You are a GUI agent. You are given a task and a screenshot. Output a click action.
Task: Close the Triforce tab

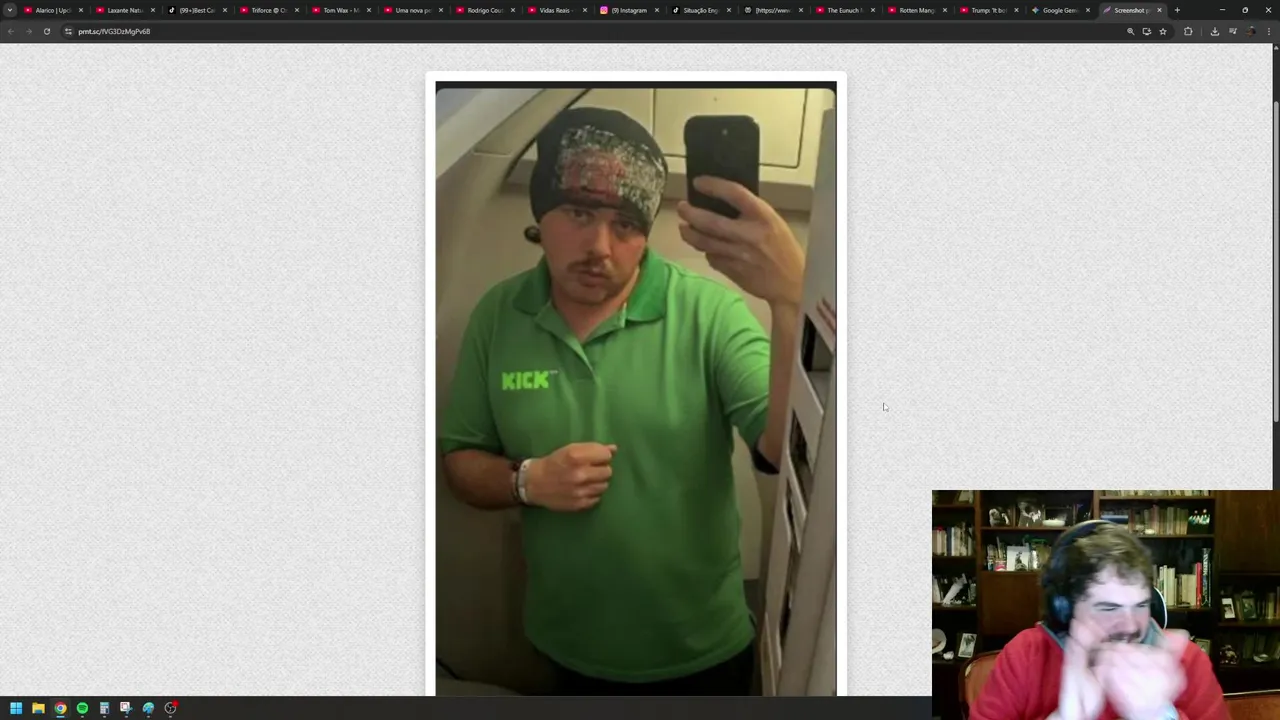297,10
